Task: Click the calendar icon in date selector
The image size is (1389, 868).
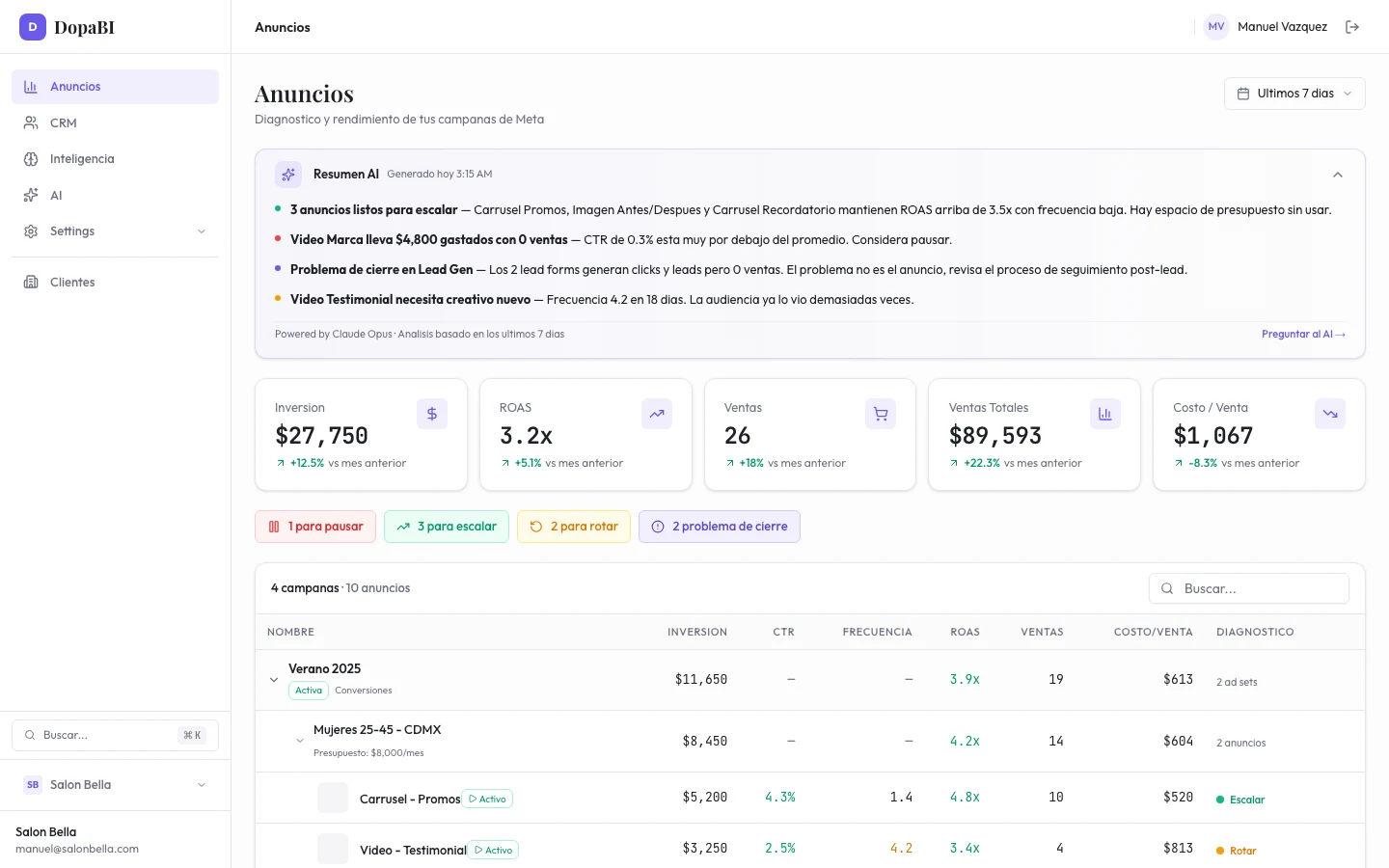Action: (x=1243, y=94)
